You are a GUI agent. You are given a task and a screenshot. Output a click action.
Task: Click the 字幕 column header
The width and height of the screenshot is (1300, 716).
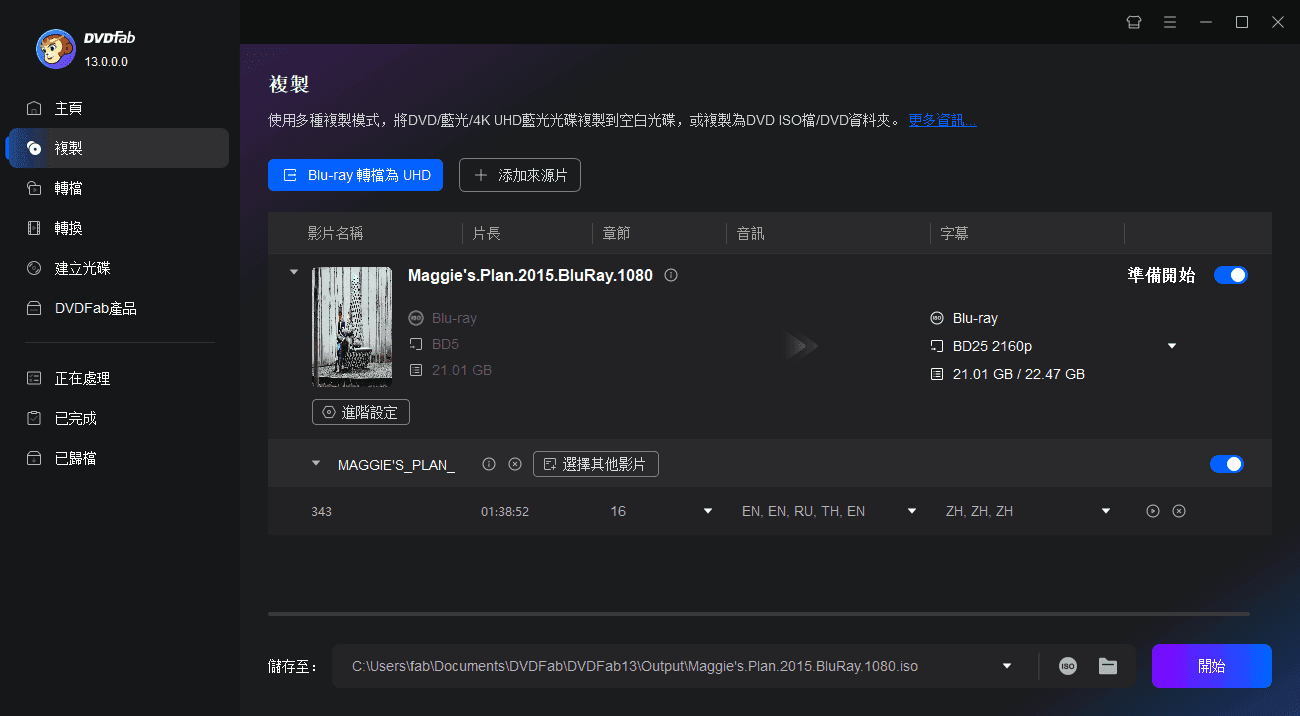pos(954,233)
